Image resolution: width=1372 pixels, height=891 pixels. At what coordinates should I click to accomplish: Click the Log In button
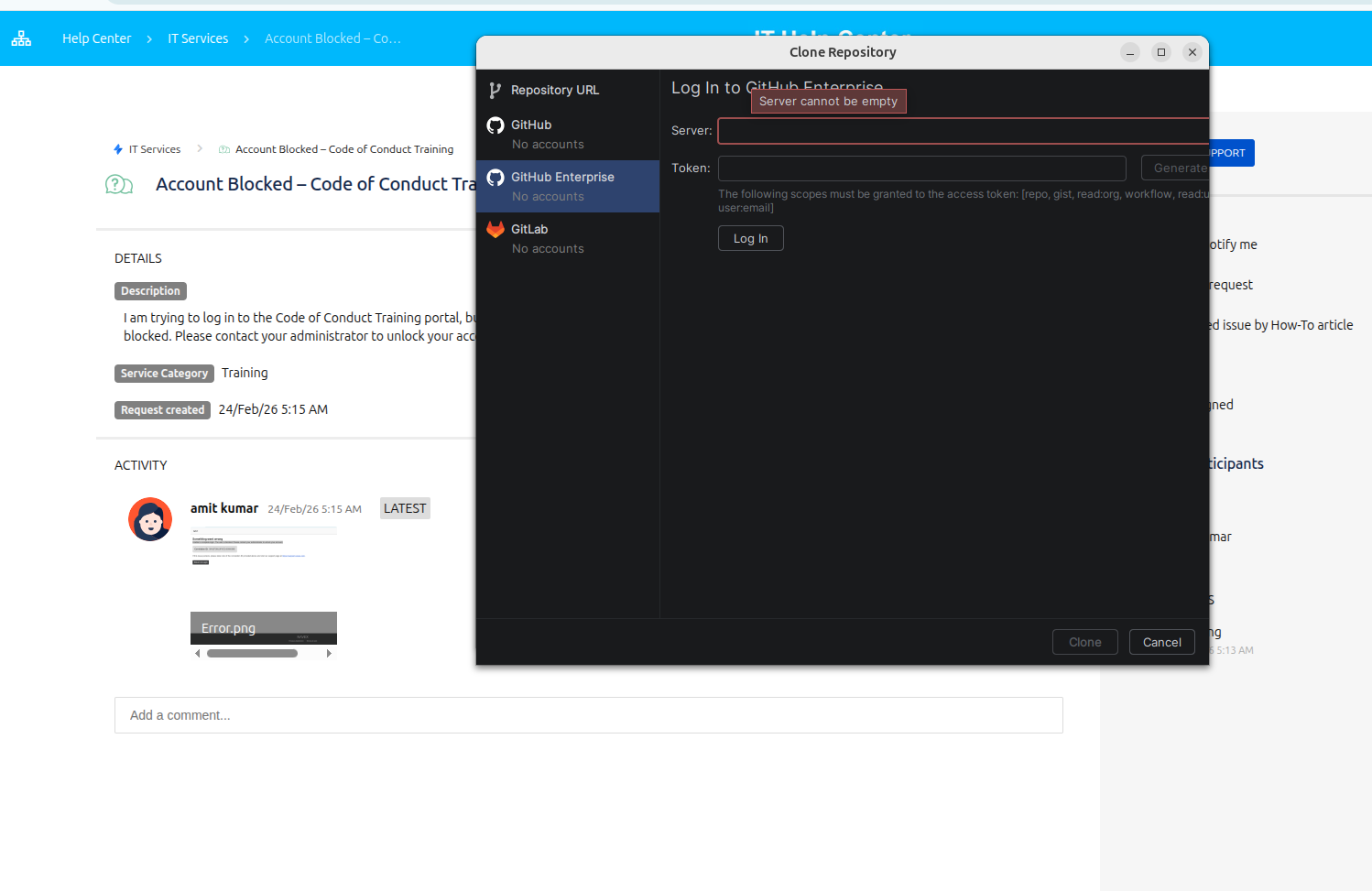point(751,238)
